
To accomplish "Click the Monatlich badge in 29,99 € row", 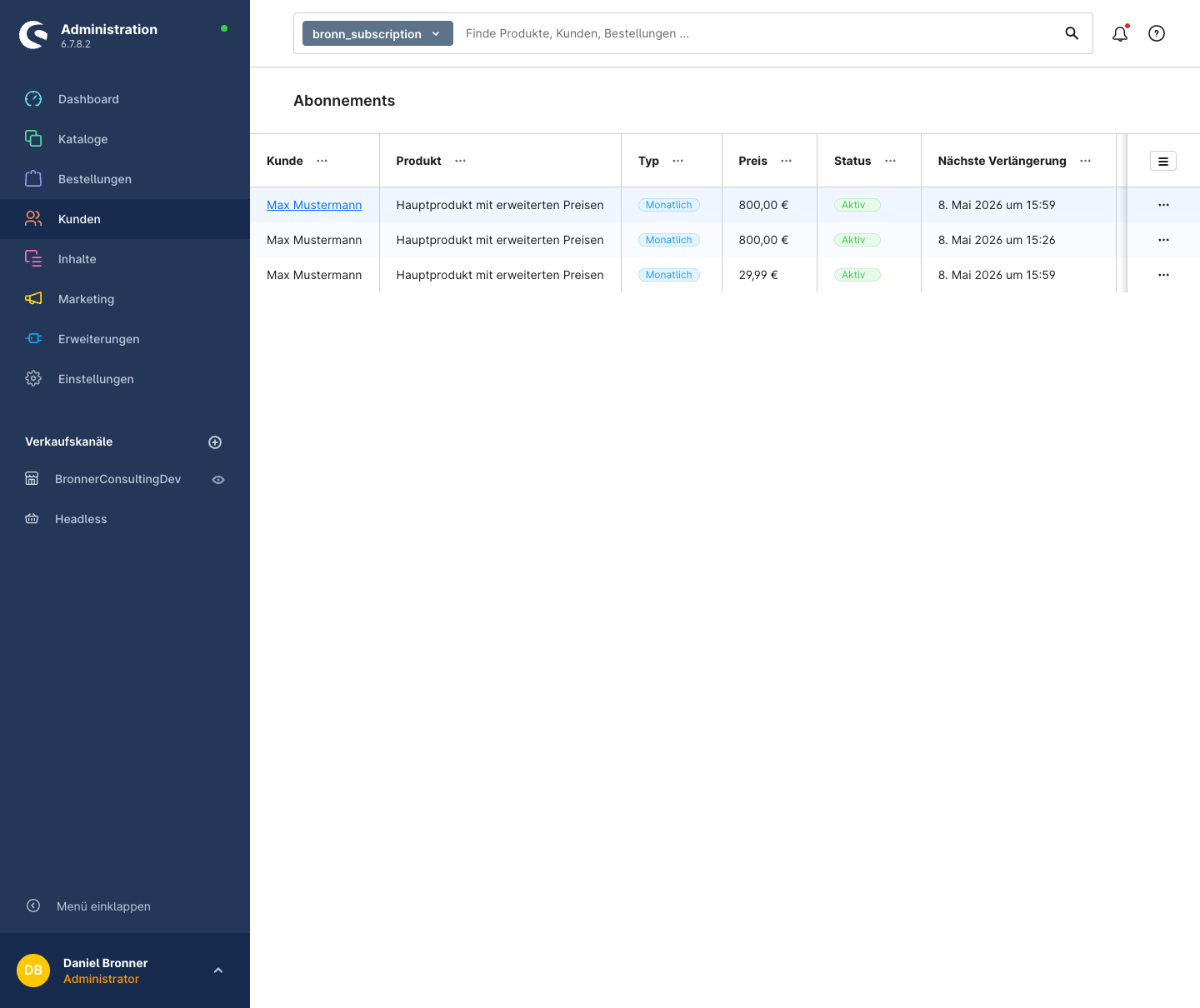I will 669,275.
